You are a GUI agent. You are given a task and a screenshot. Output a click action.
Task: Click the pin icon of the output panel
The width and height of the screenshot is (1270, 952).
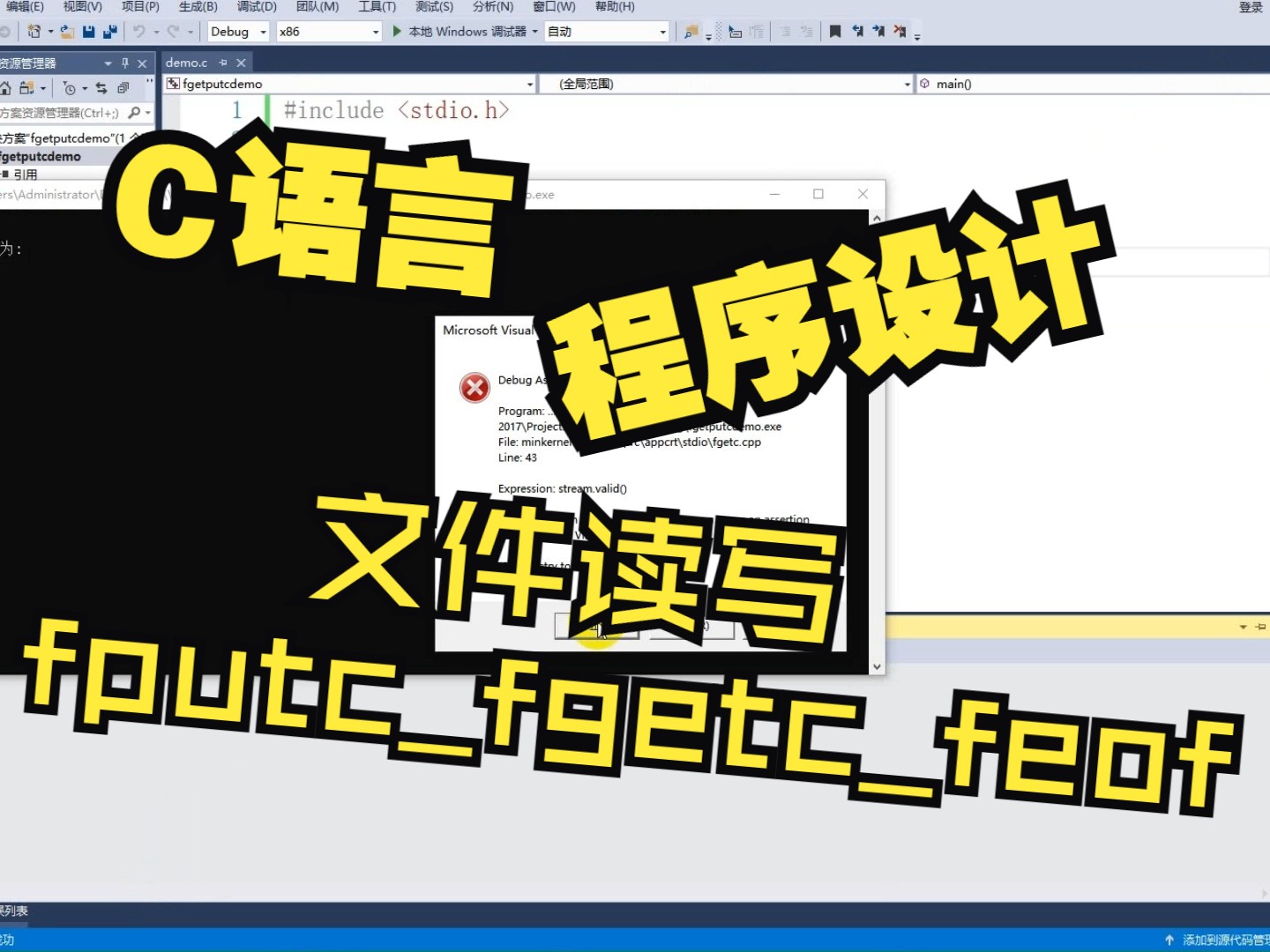(x=1261, y=627)
